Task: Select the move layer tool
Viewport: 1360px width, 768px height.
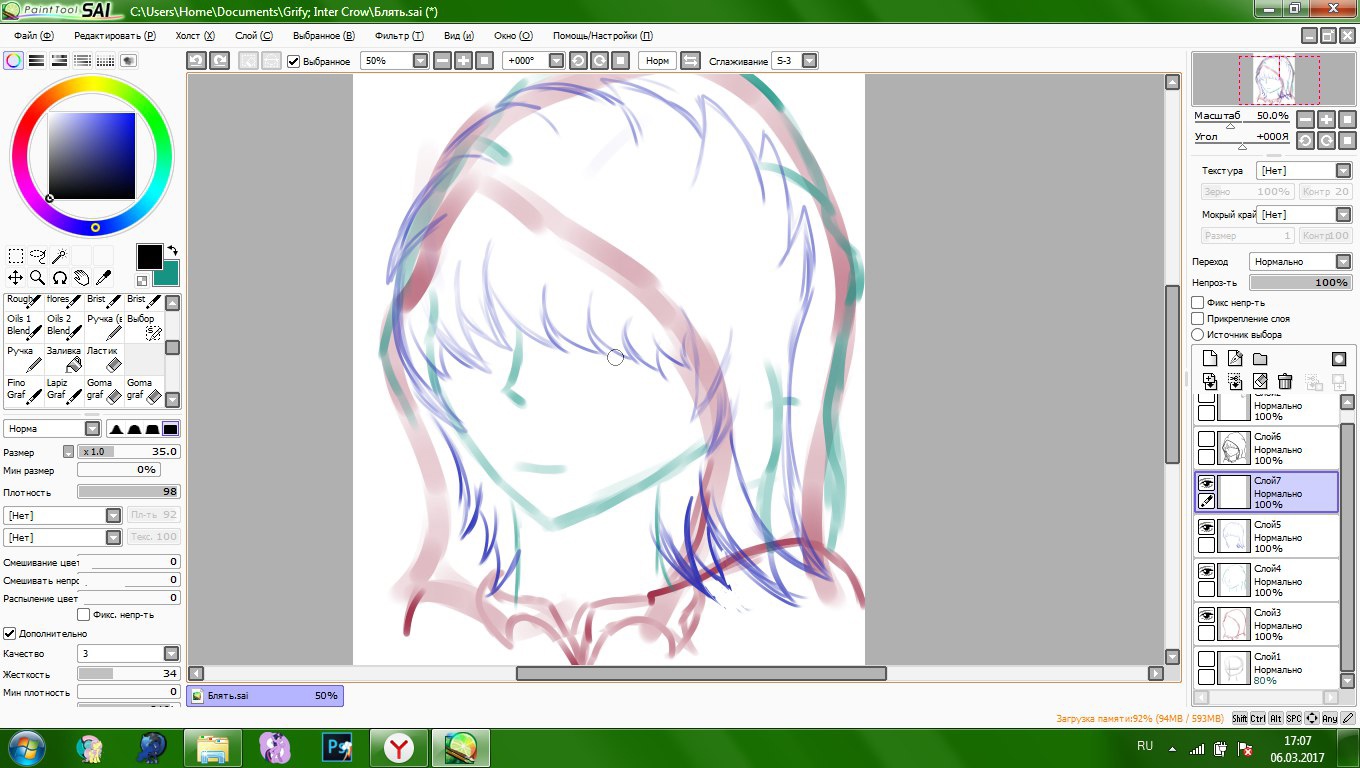Action: (x=16, y=278)
